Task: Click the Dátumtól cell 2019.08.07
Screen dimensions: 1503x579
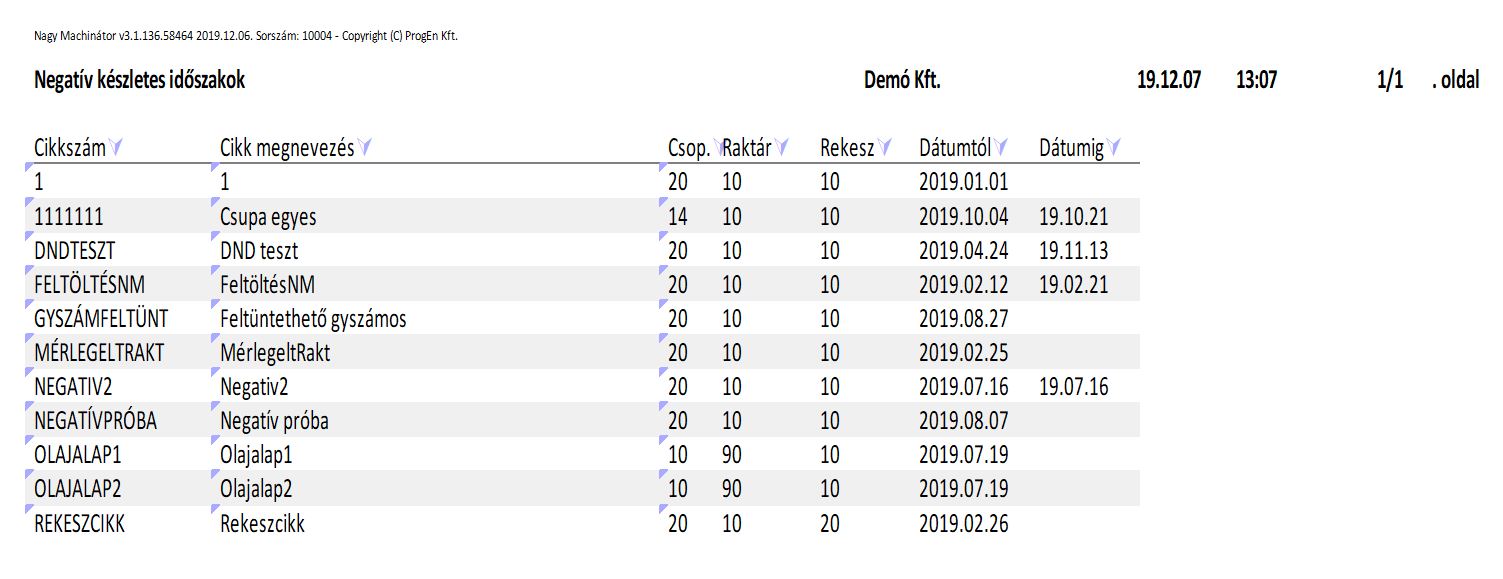Action: click(963, 421)
